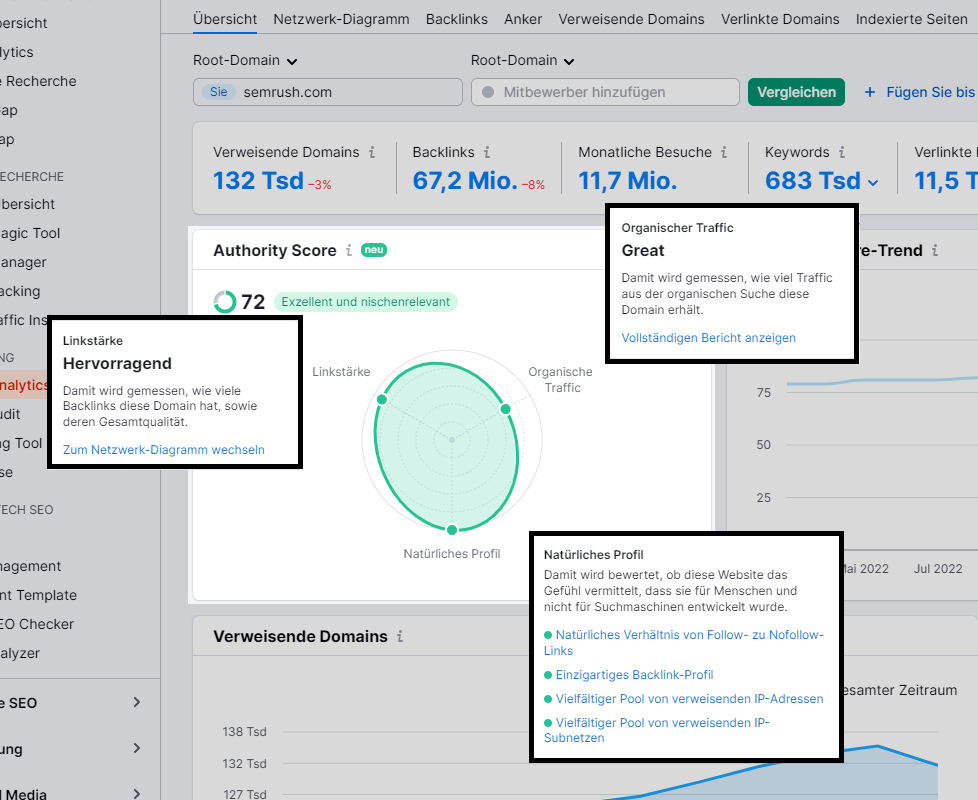Open the second Root-Domain dropdown for competitor
Viewport: 978px width, 800px height.
click(523, 61)
